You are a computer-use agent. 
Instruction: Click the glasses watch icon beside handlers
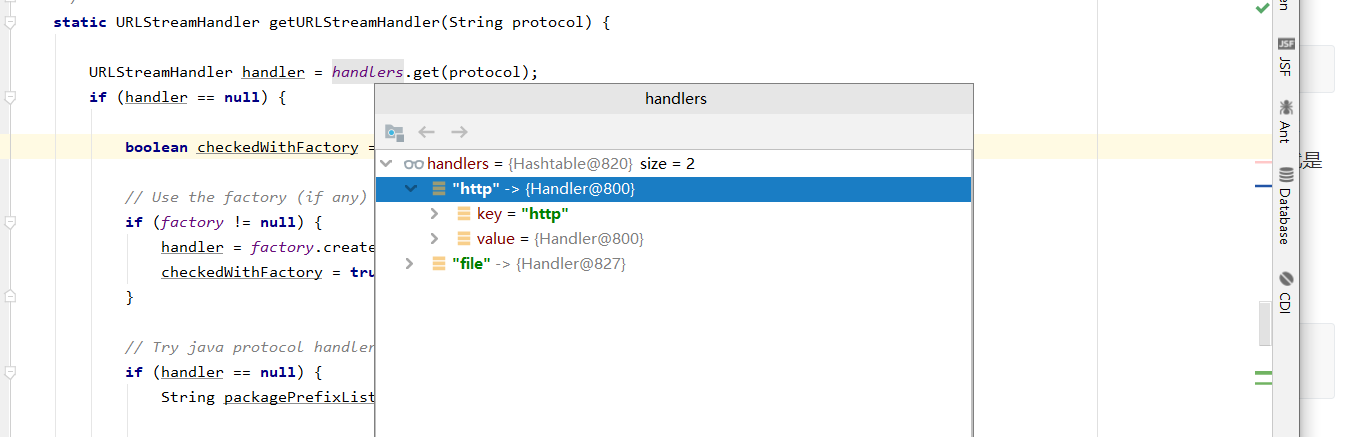tap(414, 164)
